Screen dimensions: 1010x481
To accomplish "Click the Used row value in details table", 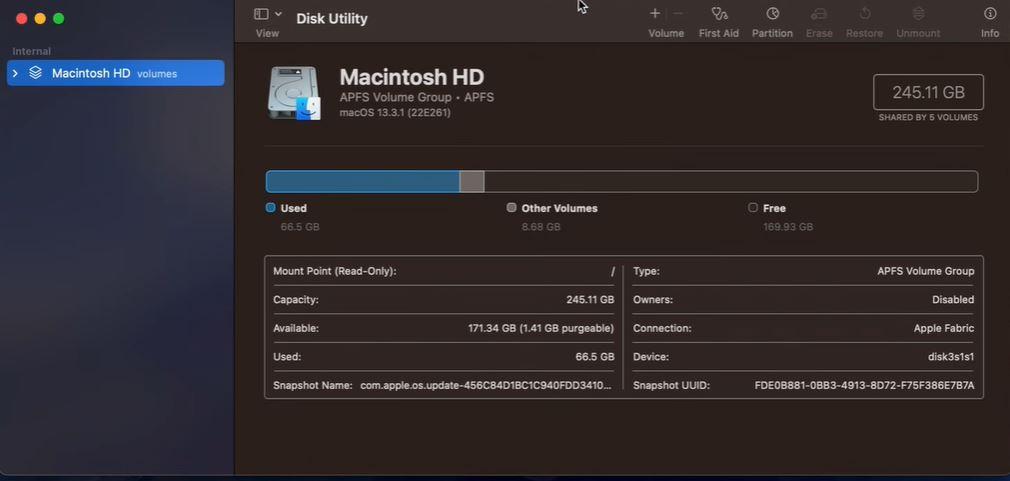I will [595, 356].
